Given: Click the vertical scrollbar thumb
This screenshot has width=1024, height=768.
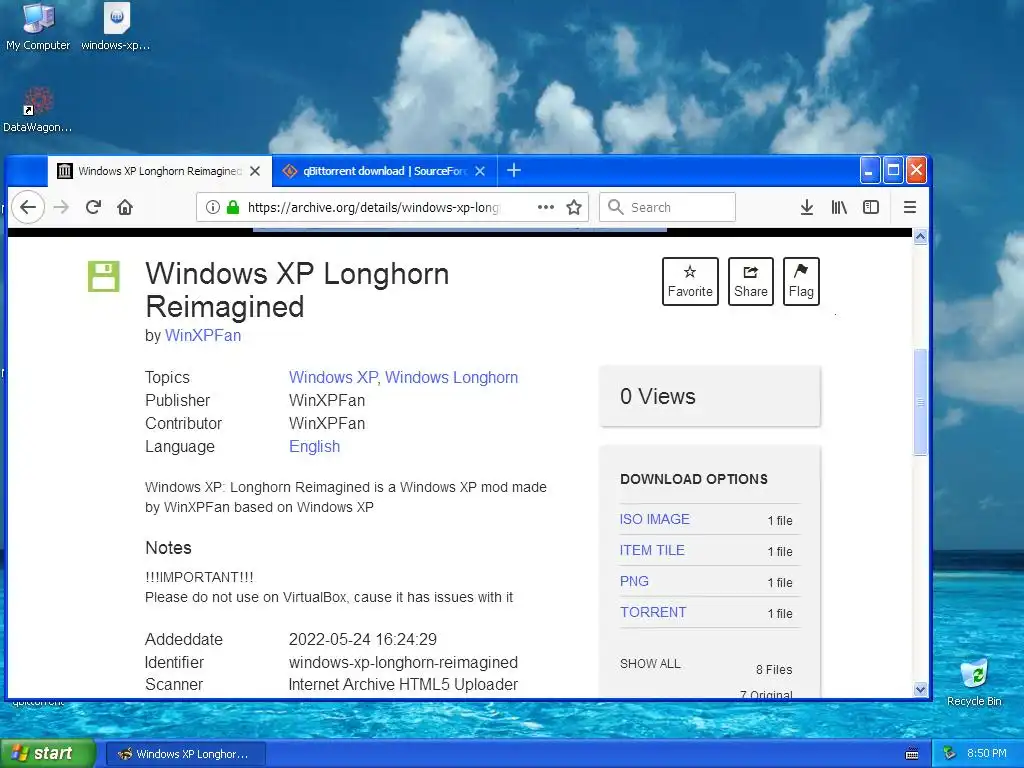Looking at the screenshot, I should coord(920,402).
